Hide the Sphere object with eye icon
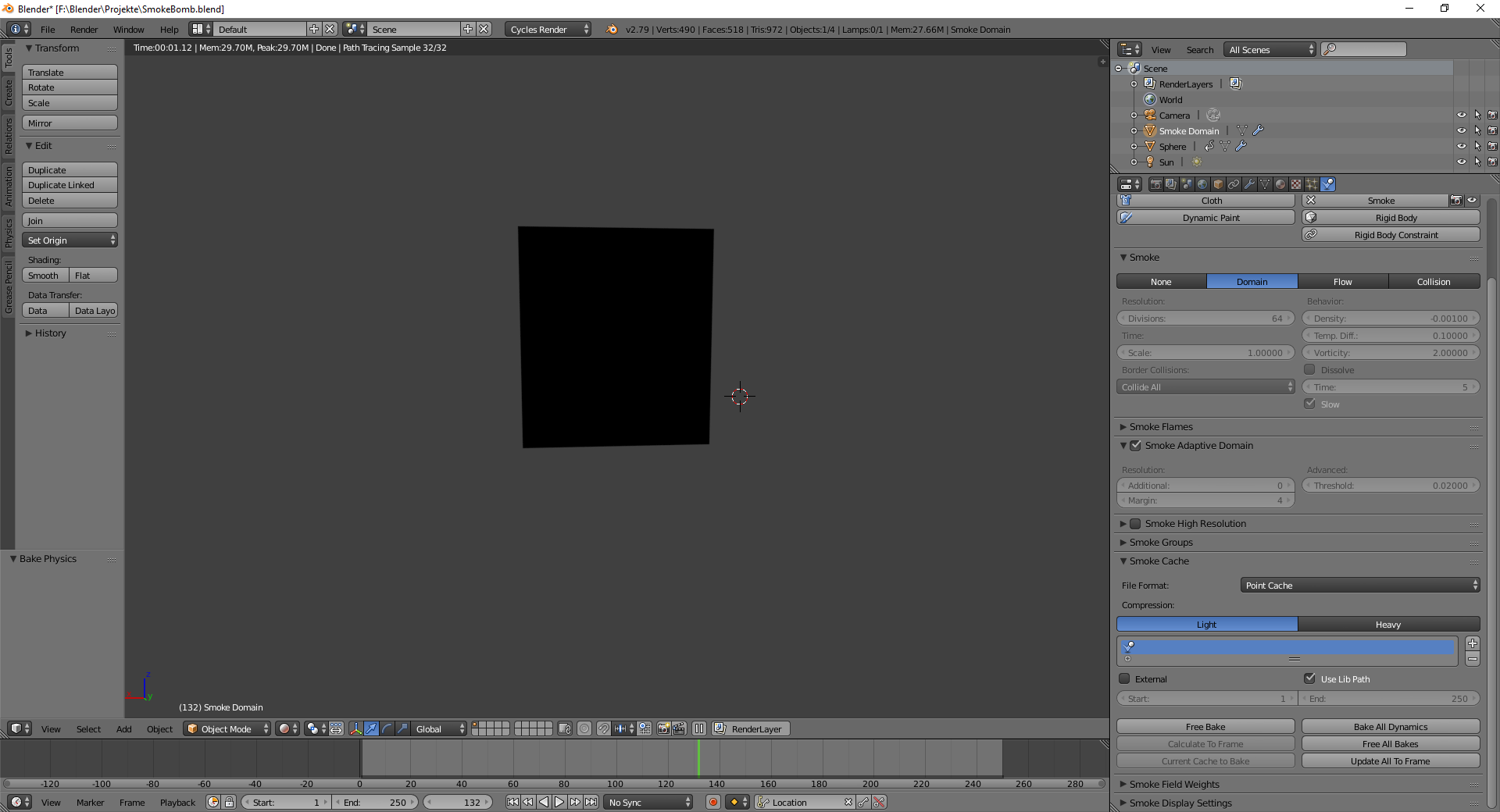The image size is (1500, 812). [1462, 146]
